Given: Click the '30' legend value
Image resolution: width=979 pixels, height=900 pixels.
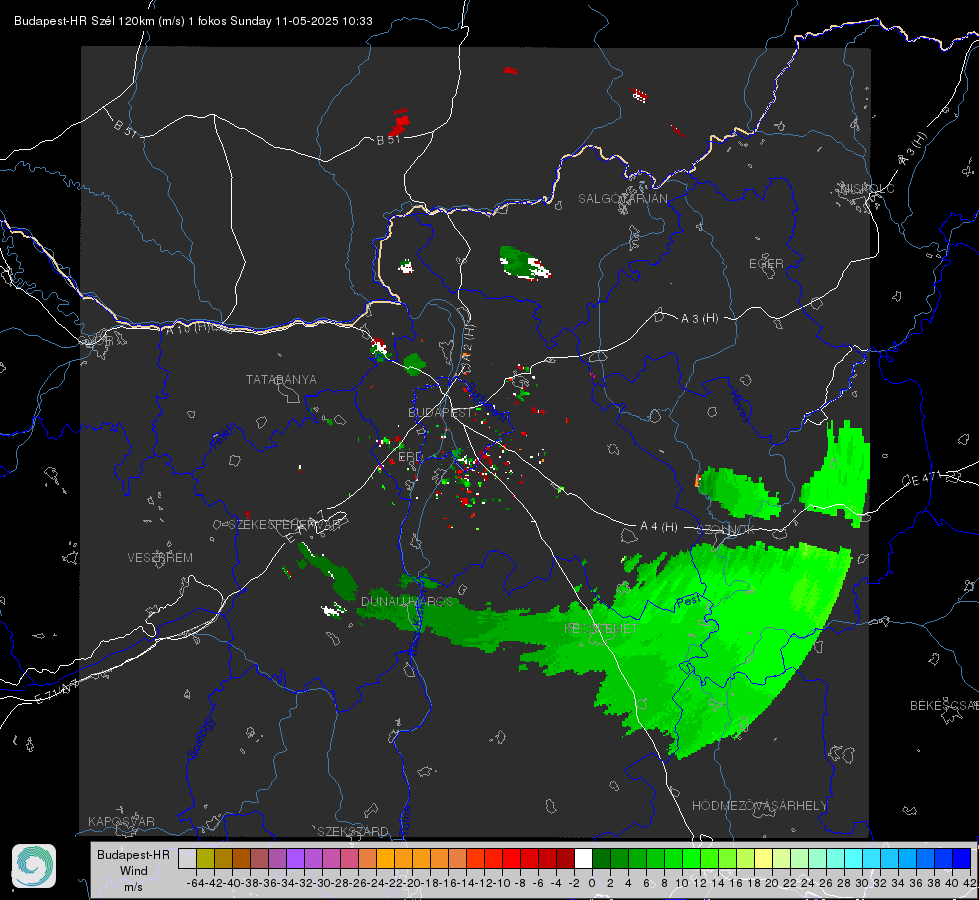Looking at the screenshot, I should click(862, 883).
